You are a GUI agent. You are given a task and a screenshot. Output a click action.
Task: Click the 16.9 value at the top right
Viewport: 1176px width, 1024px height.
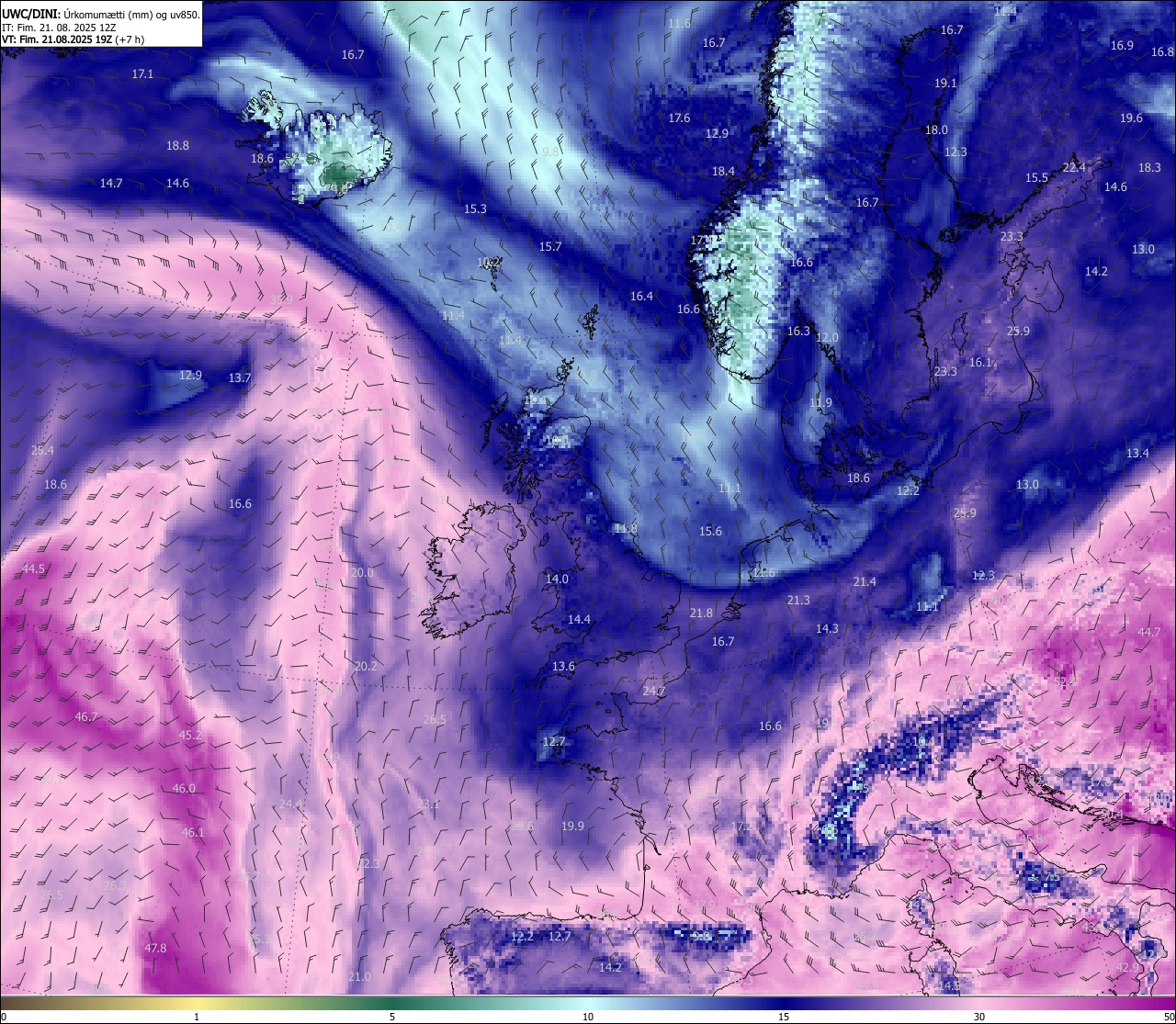click(x=1122, y=45)
